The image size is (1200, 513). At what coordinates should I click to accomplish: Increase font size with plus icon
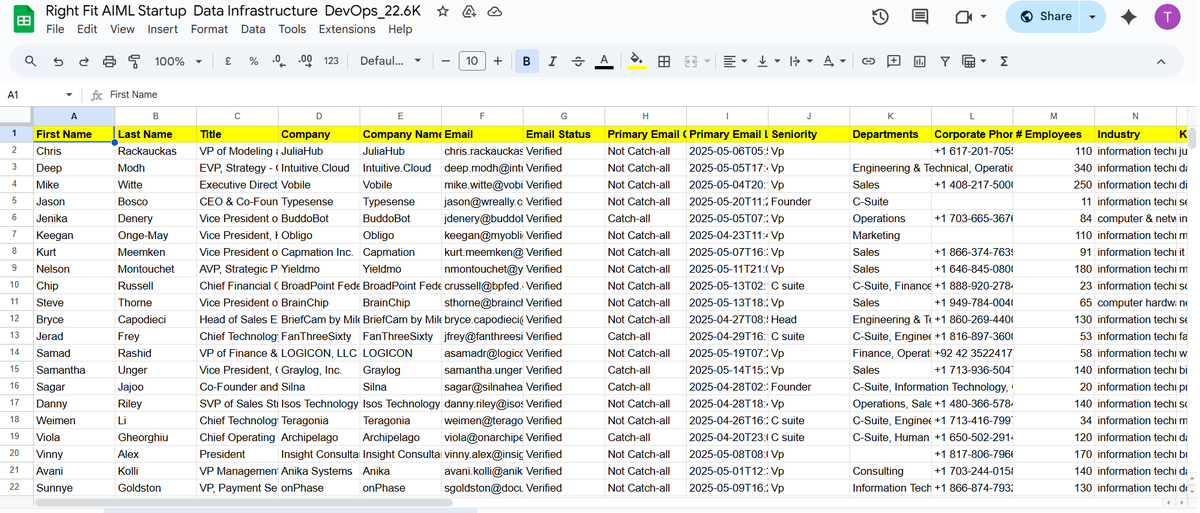click(x=498, y=61)
